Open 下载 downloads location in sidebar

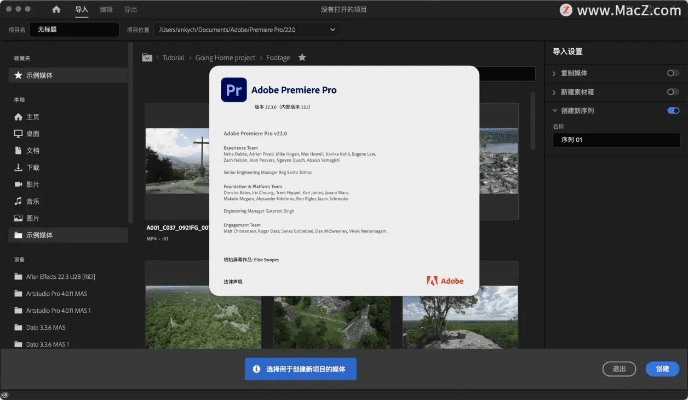pyautogui.click(x=33, y=167)
